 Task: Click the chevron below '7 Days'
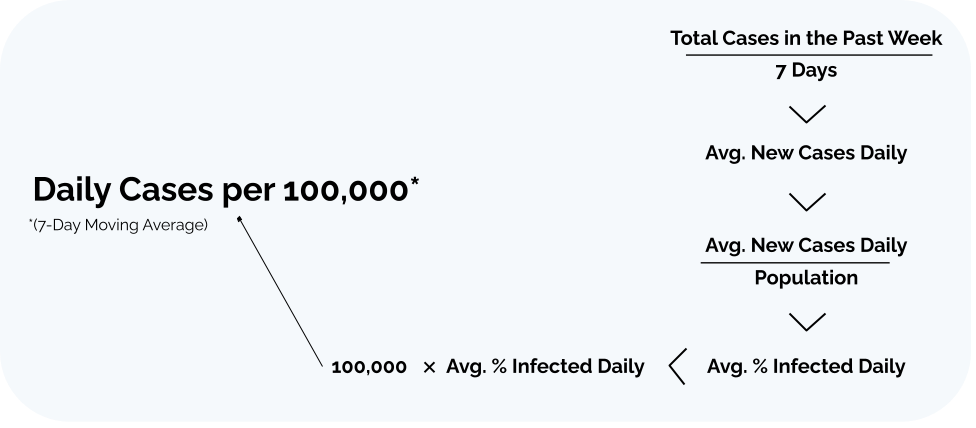(x=807, y=114)
